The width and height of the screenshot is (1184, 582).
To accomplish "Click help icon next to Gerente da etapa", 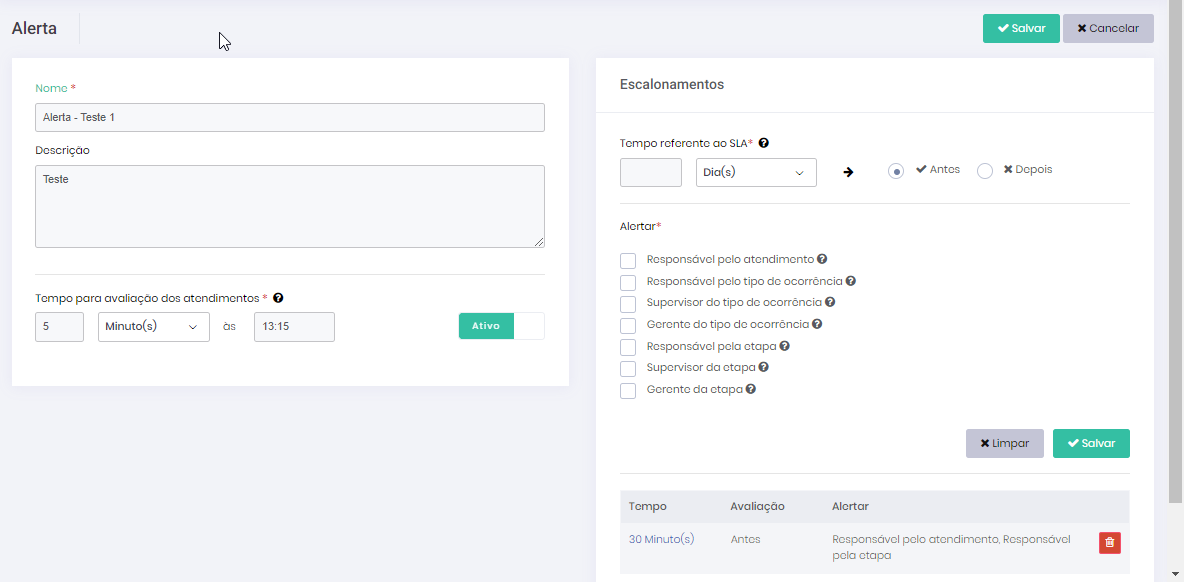I will 751,389.
